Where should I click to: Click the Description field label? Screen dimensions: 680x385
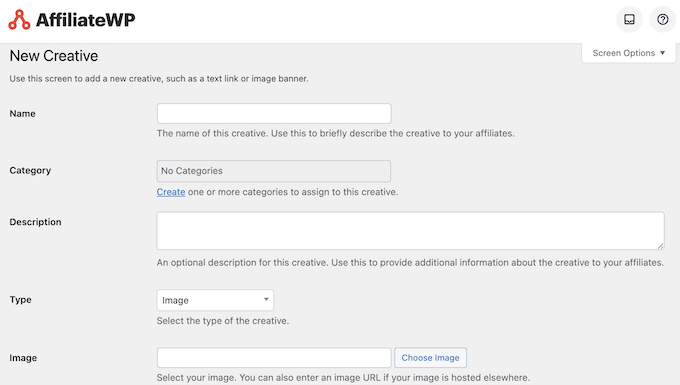(x=36, y=222)
